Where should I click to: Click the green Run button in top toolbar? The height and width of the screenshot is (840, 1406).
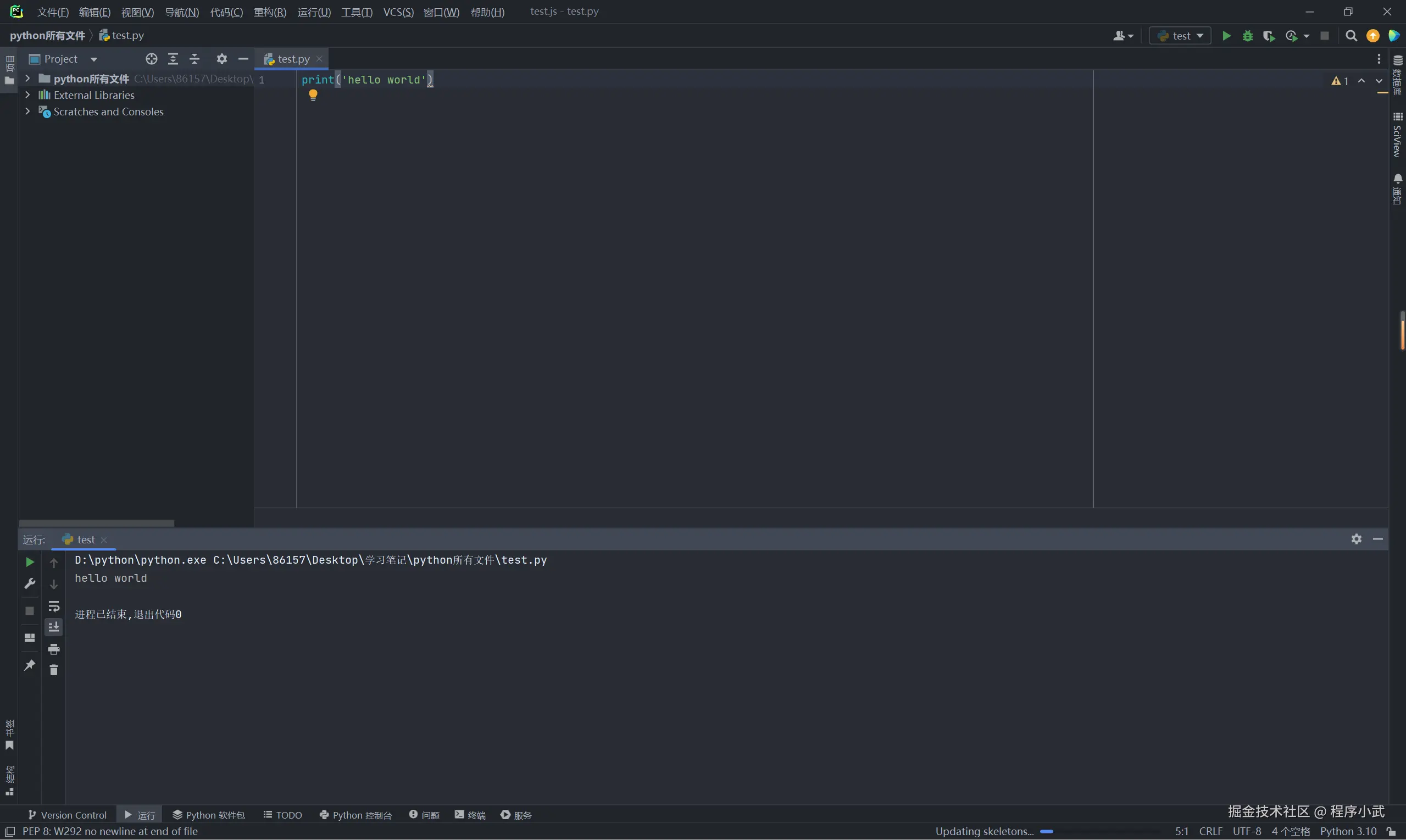click(x=1226, y=36)
